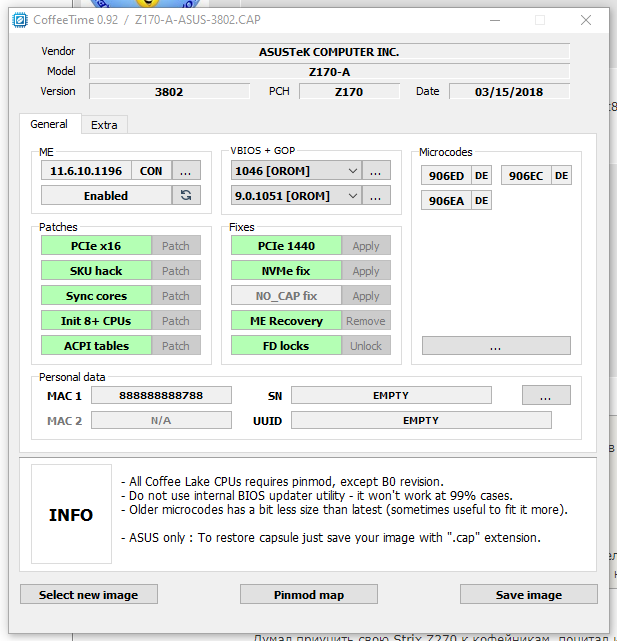Switch to the Extra tab
The image size is (617, 641).
click(104, 125)
